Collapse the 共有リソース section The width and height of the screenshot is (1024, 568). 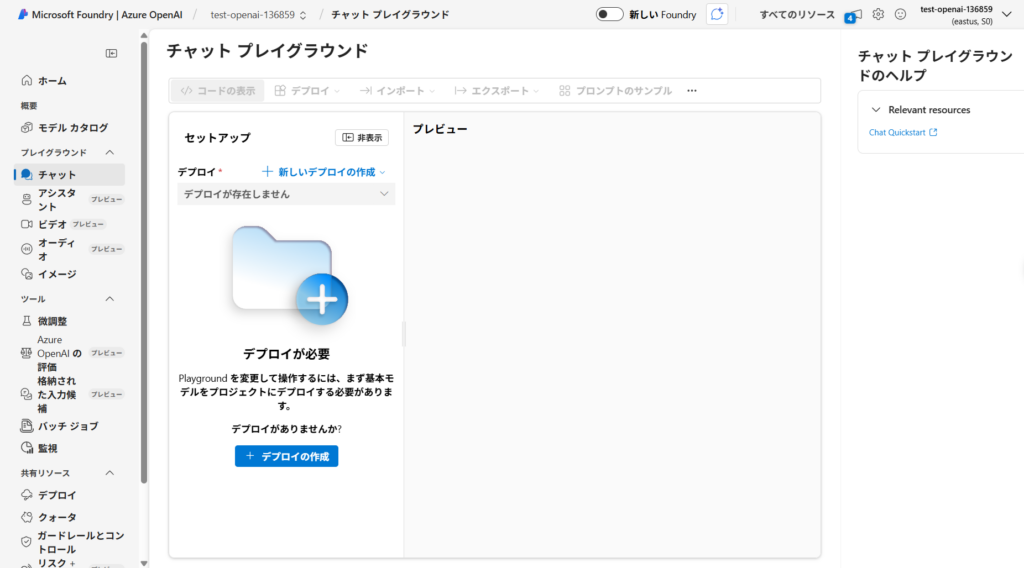[x=110, y=473]
